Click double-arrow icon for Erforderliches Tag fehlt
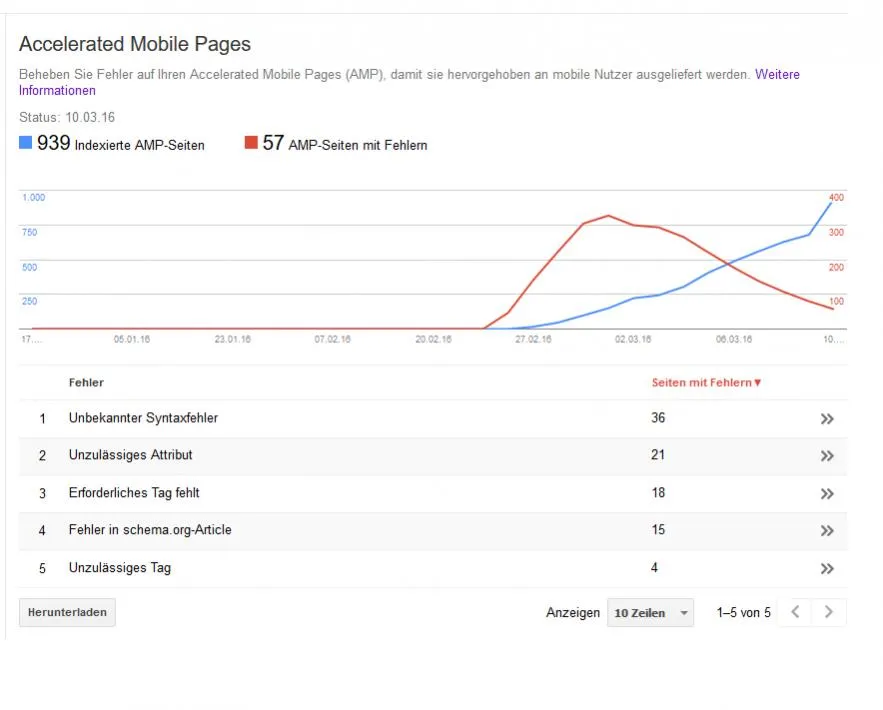 click(x=827, y=494)
